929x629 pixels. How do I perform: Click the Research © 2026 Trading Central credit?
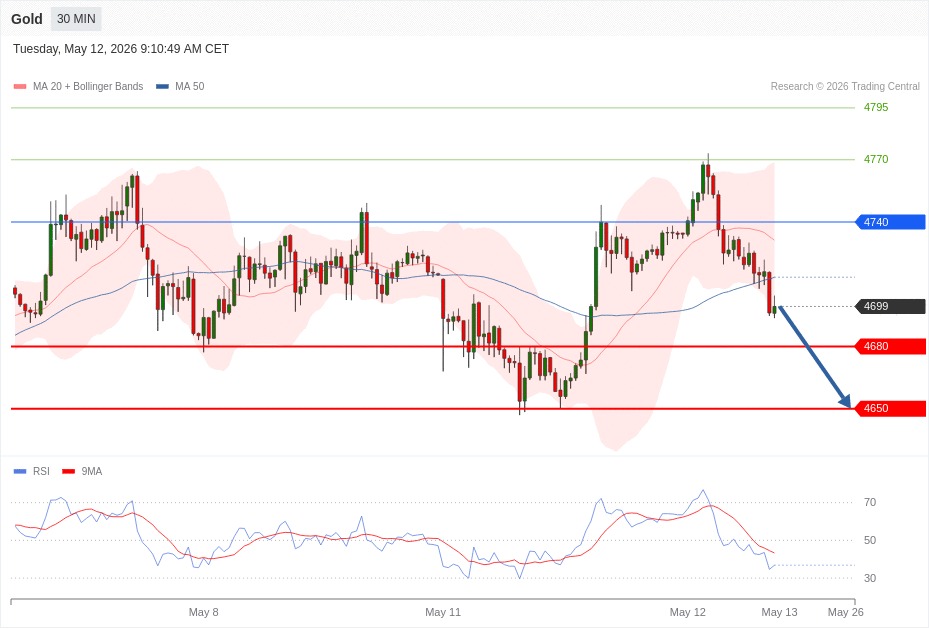[x=845, y=86]
